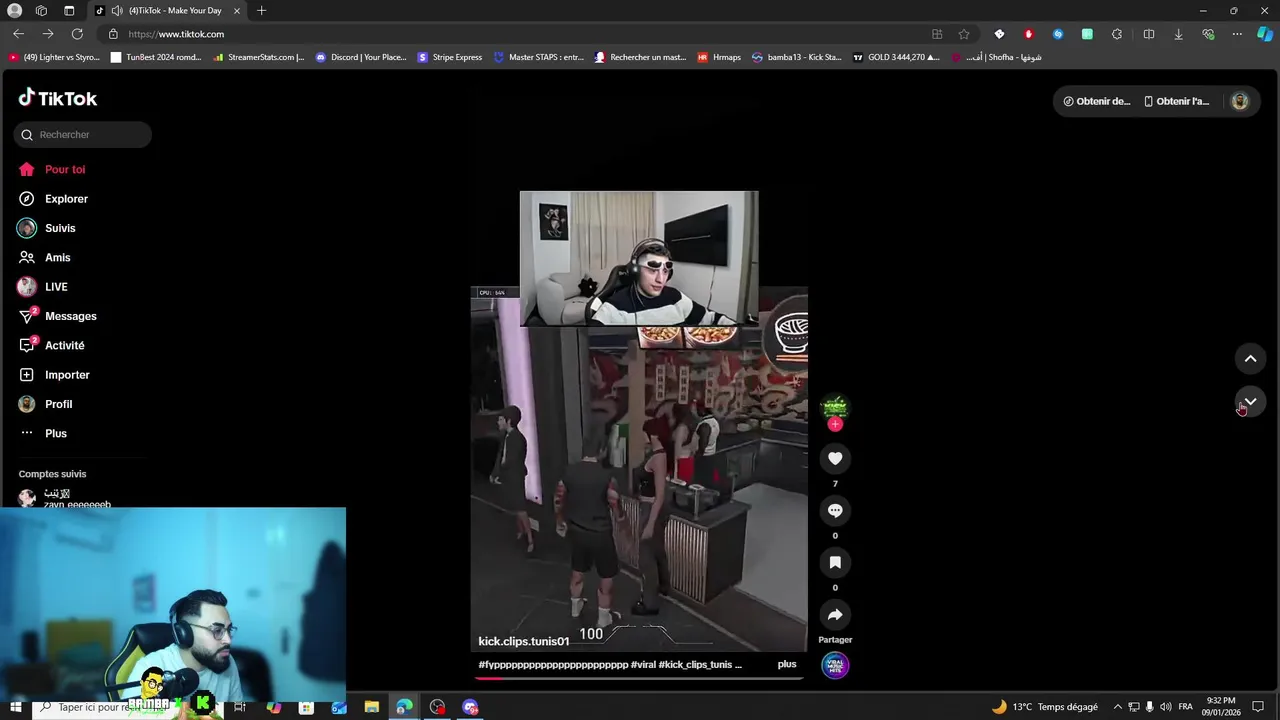Open the browser tab actions icon
The image size is (1280, 720).
[69, 11]
